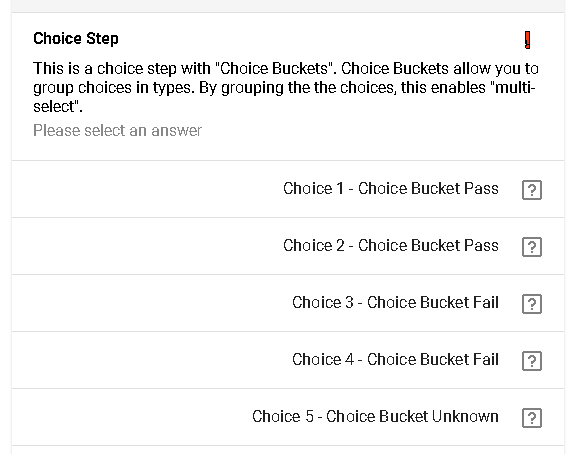Select Choice 5 - Choice Bucket Unknown
Image resolution: width=576 pixels, height=454 pixels.
point(375,416)
